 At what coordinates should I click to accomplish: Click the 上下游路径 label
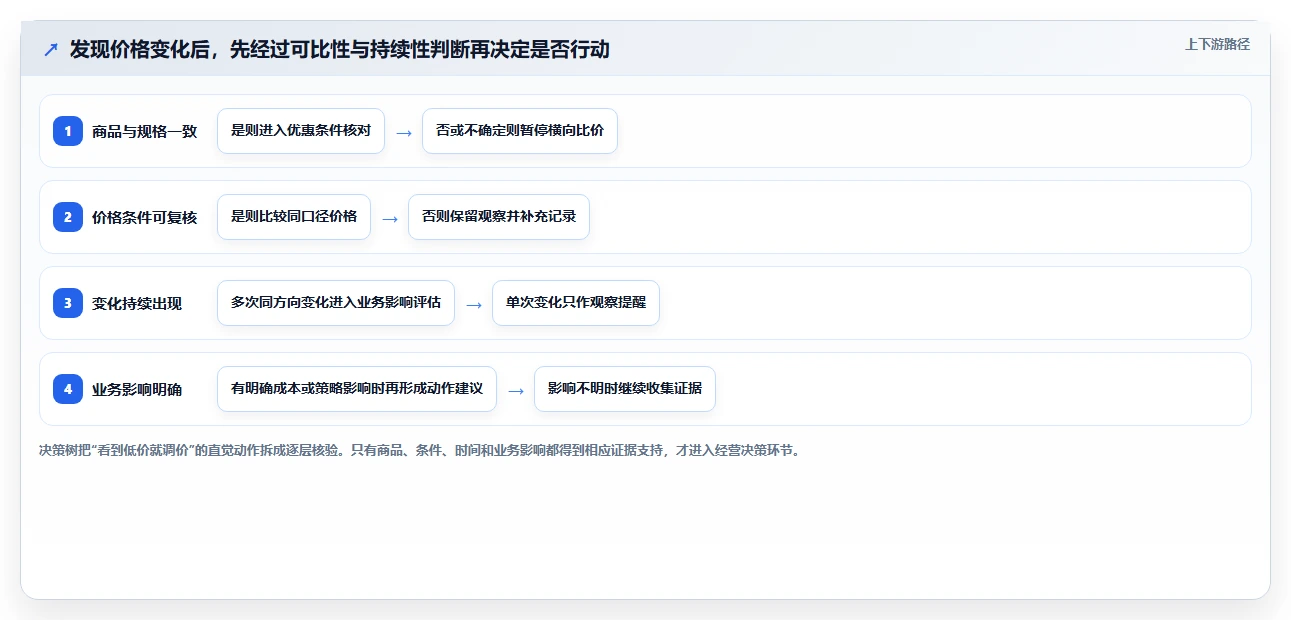[x=1217, y=44]
